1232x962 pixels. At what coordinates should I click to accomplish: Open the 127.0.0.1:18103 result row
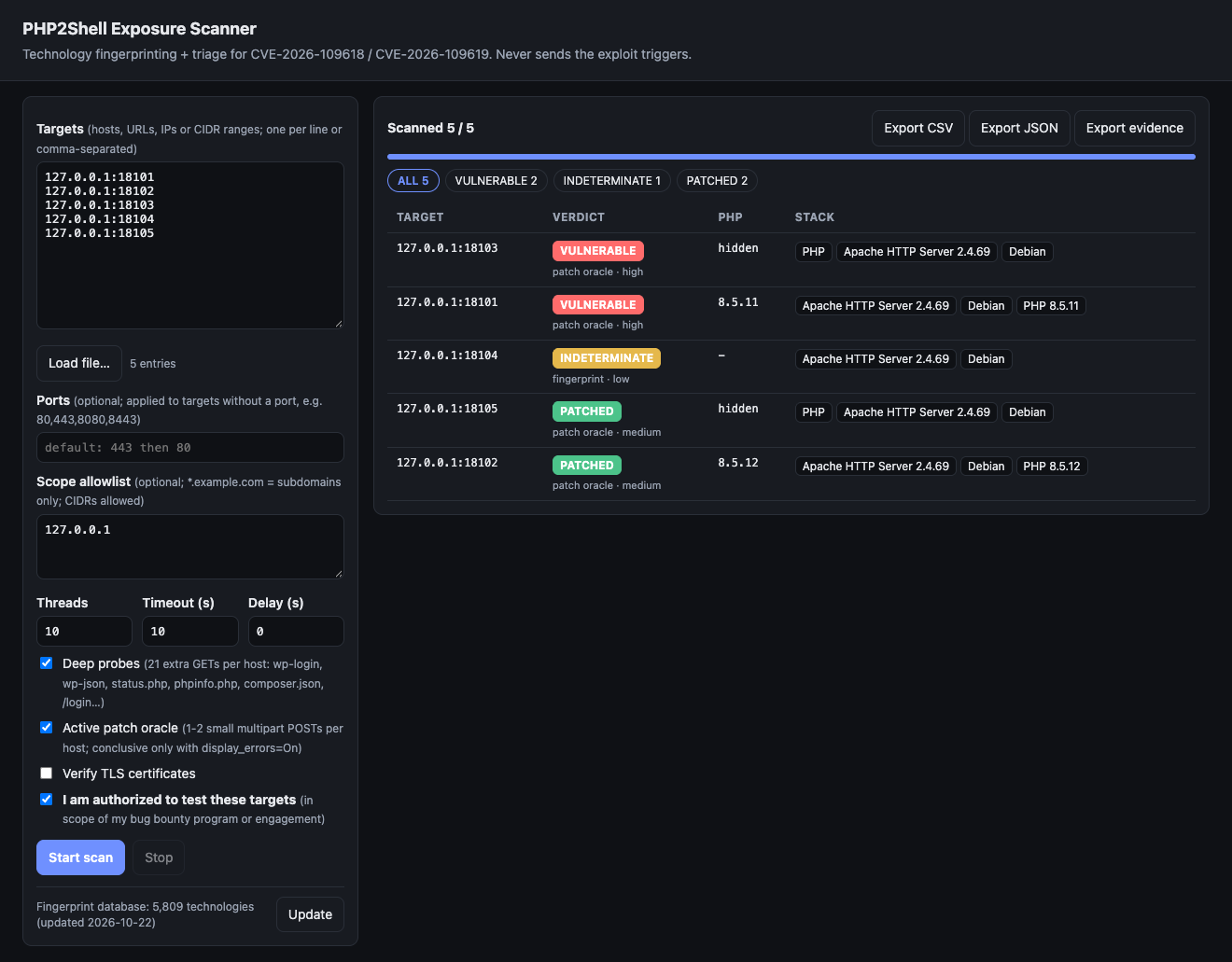791,260
